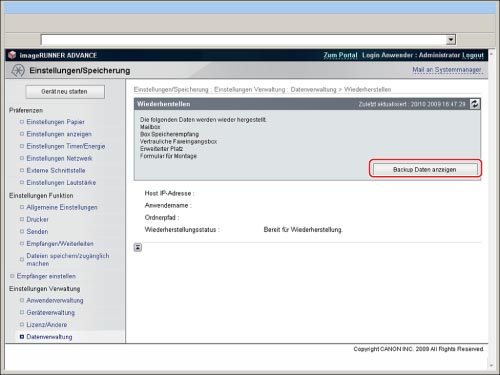Open Geräteverwaltung link
This screenshot has width=500, height=375.
point(50,313)
